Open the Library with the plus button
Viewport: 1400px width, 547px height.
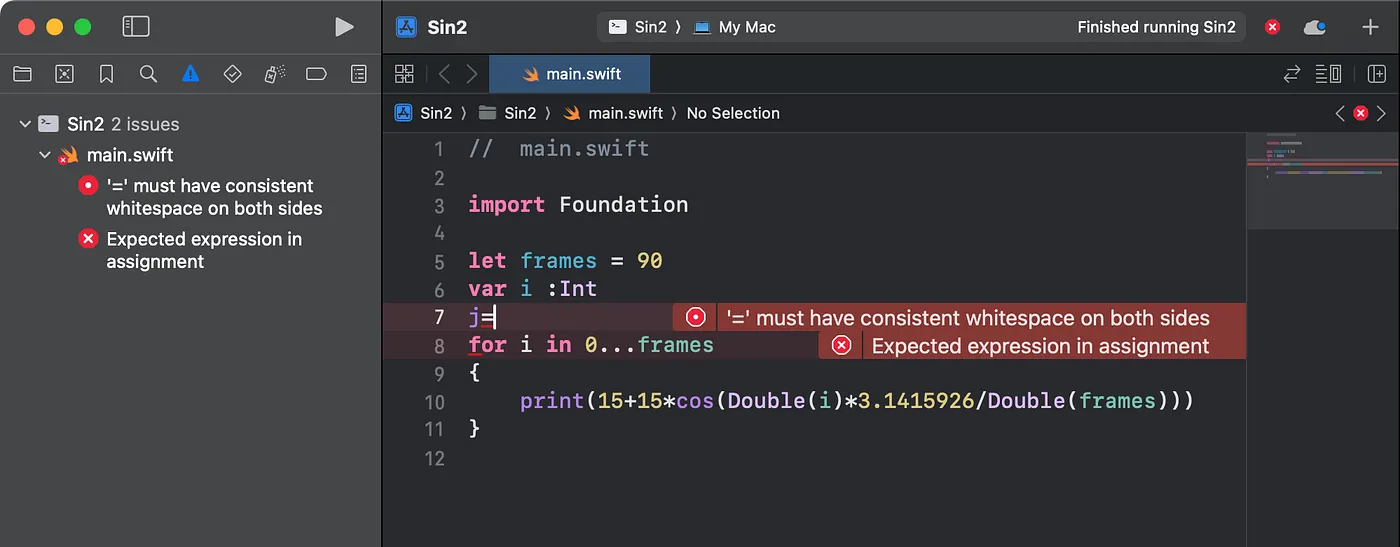point(1370,27)
